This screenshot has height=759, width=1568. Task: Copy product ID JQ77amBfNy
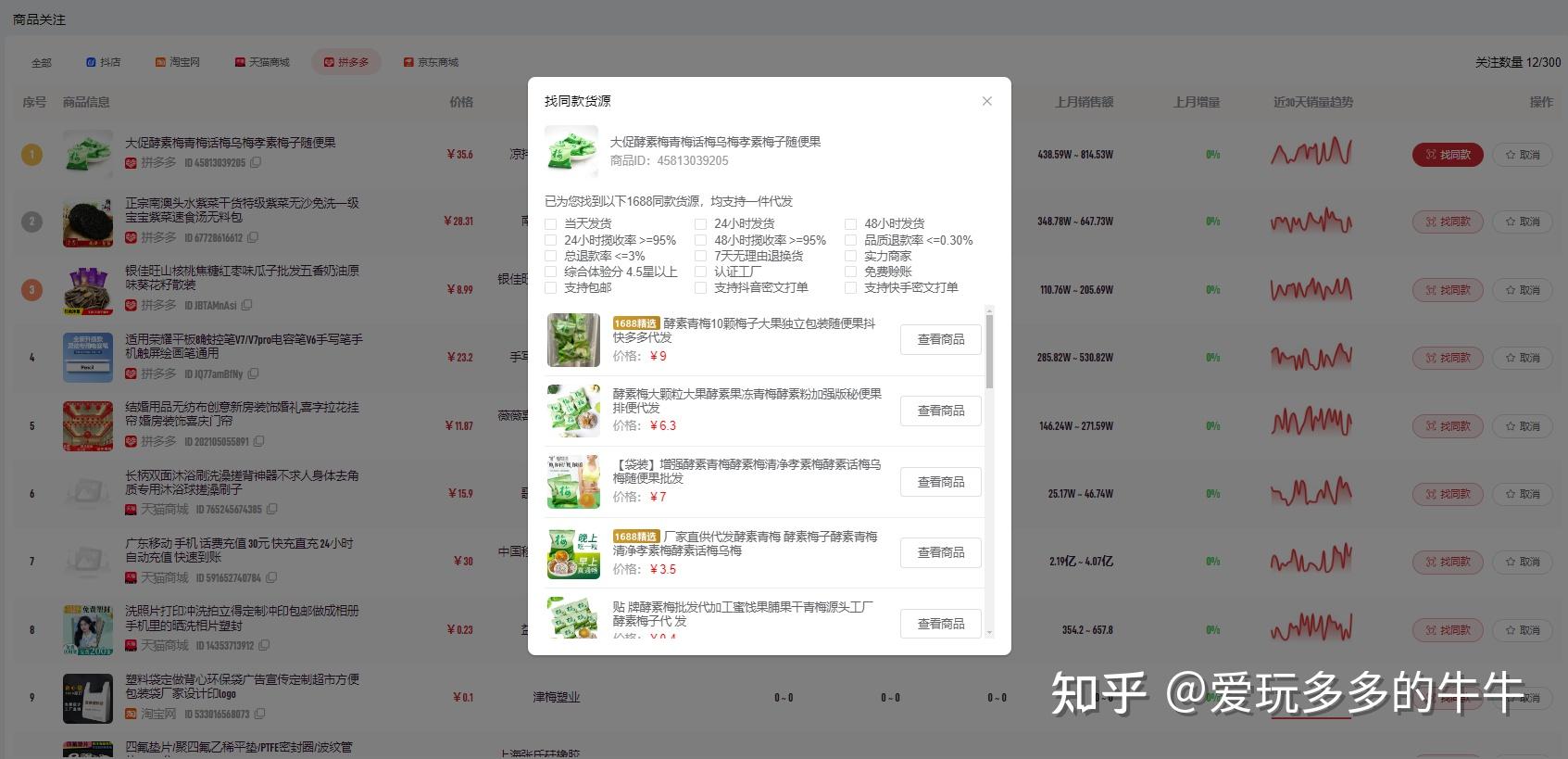pos(253,373)
